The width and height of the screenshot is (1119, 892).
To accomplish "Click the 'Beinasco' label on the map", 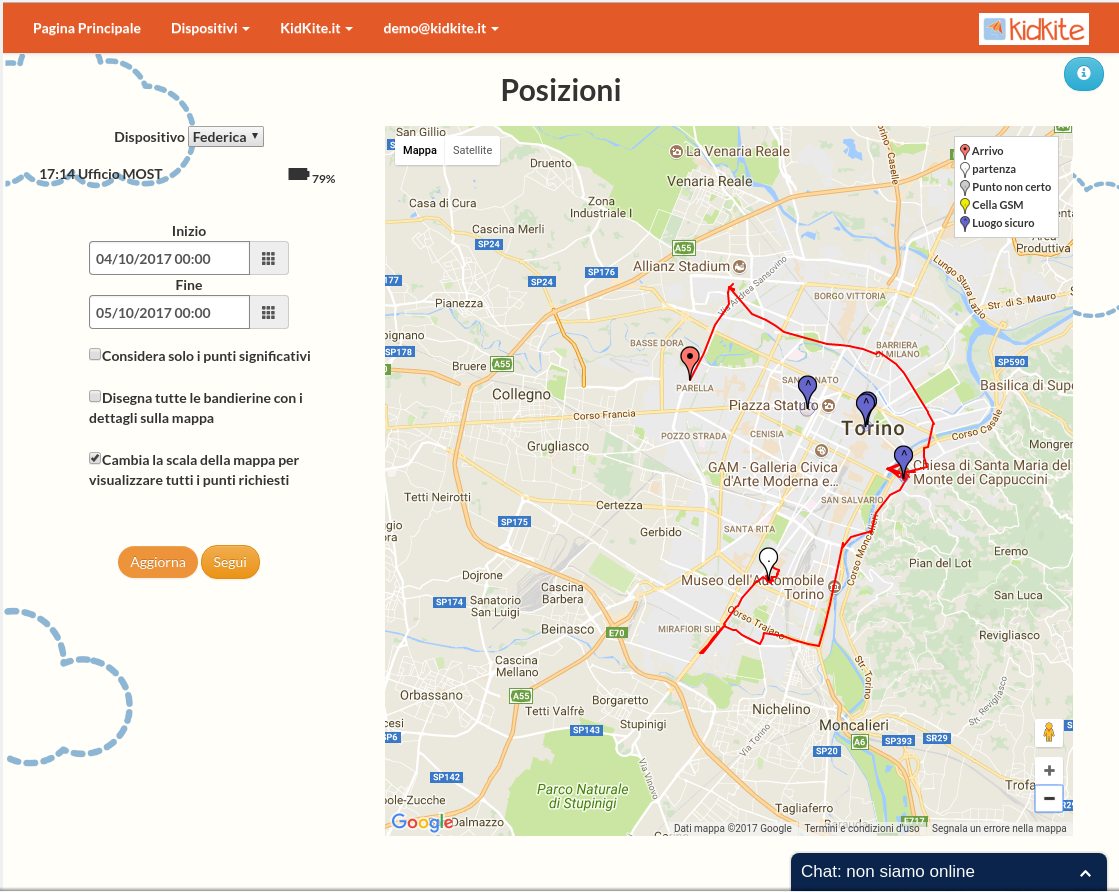I will point(567,629).
